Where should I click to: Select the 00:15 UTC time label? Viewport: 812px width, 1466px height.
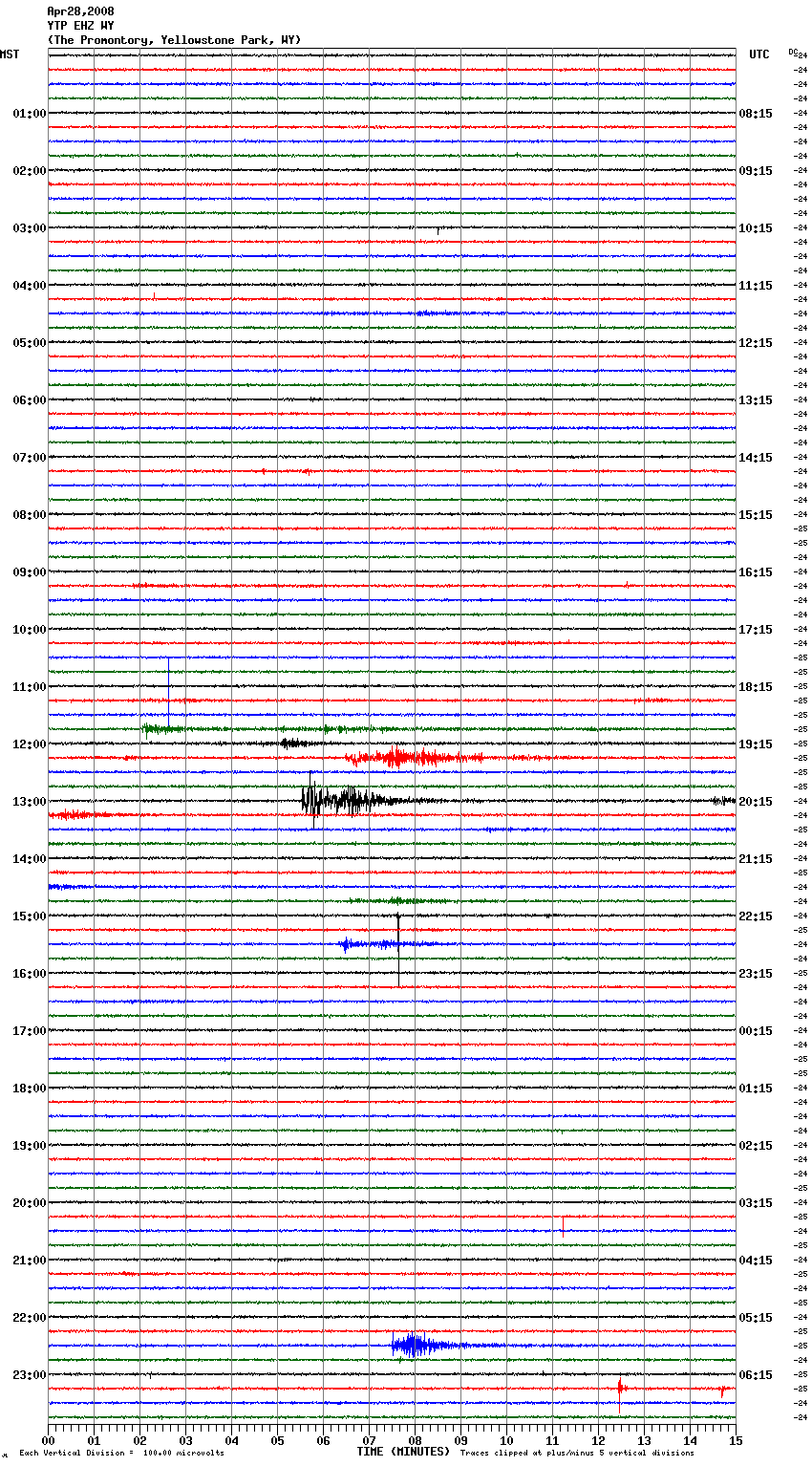(x=756, y=1031)
